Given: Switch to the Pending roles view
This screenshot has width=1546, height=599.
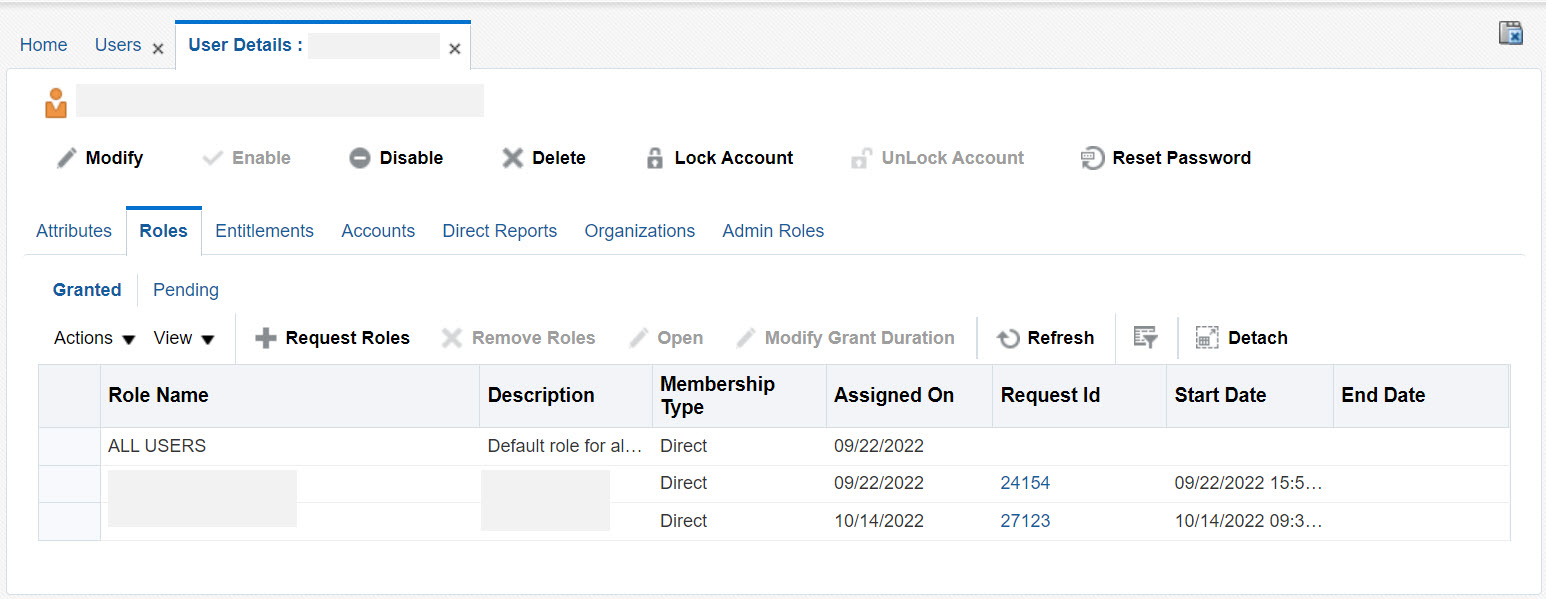Looking at the screenshot, I should tap(186, 289).
